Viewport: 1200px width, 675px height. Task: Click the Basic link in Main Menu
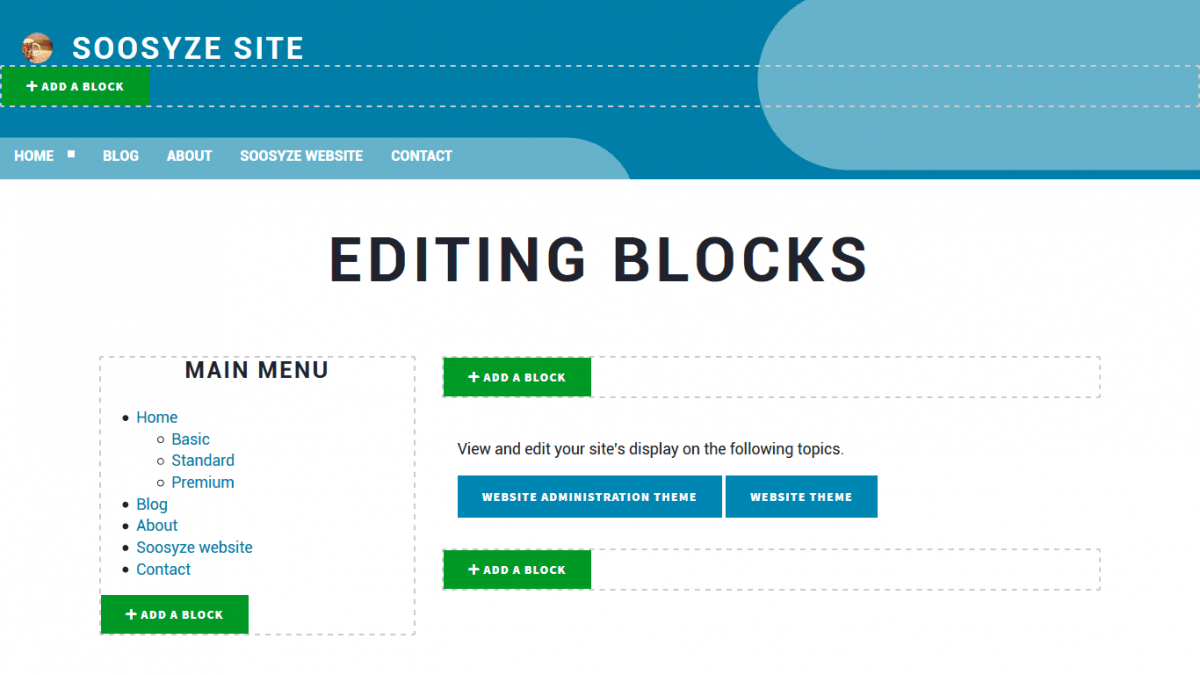pos(190,439)
